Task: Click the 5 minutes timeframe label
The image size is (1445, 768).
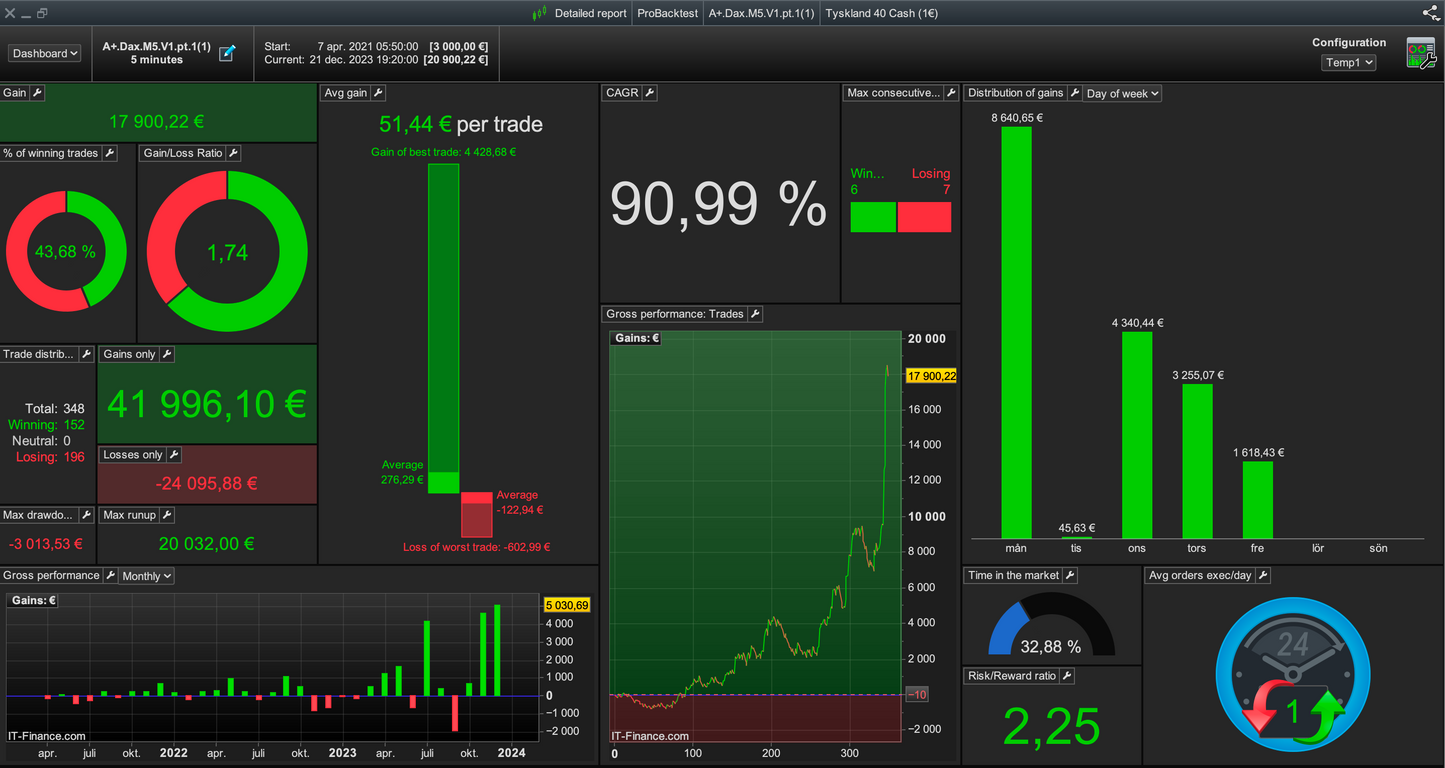Action: 157,60
